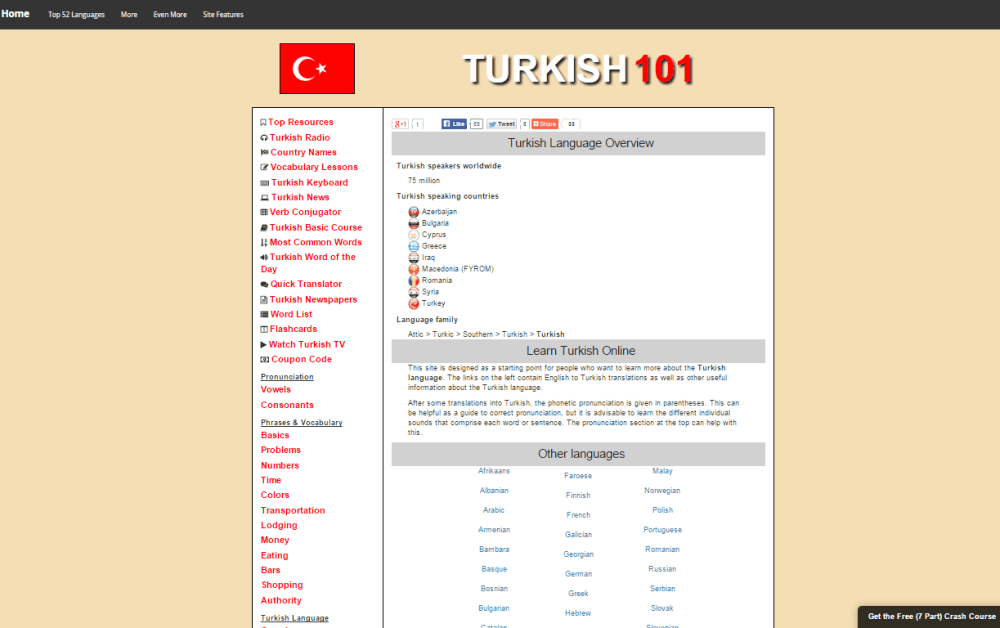Click the play icon beside Watch Turkish TV

[x=263, y=344]
